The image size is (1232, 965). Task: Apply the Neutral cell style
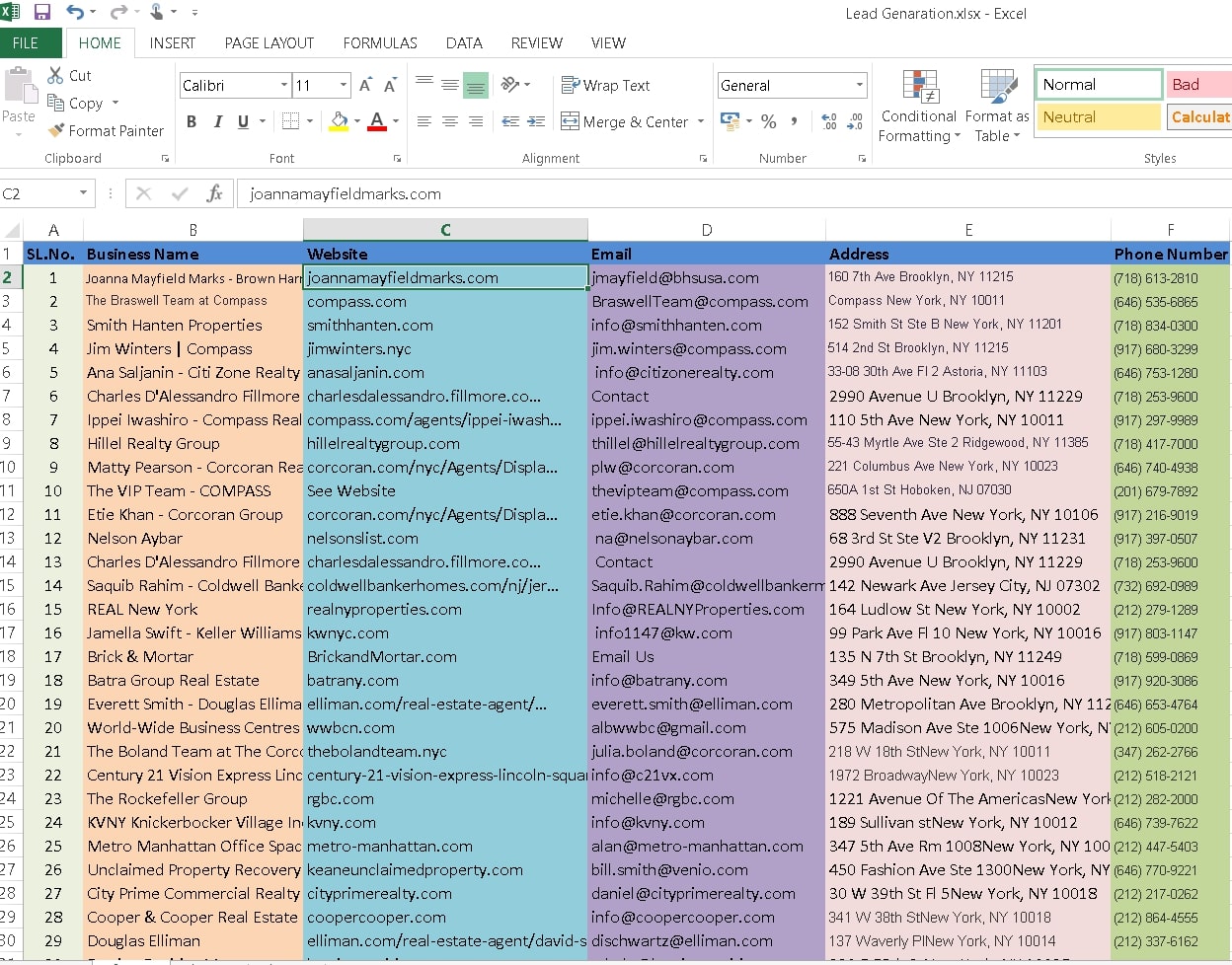point(1097,116)
